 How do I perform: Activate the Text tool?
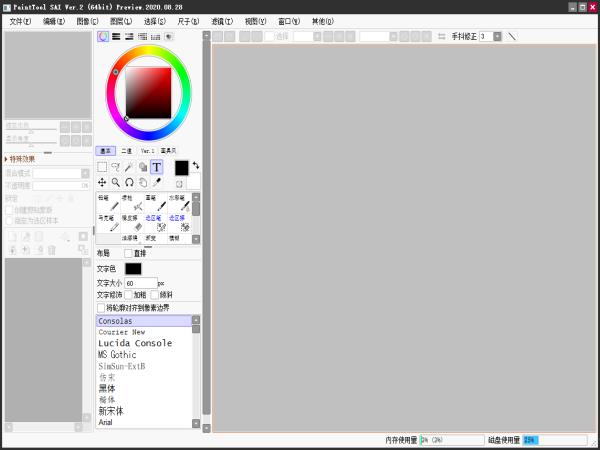157,167
